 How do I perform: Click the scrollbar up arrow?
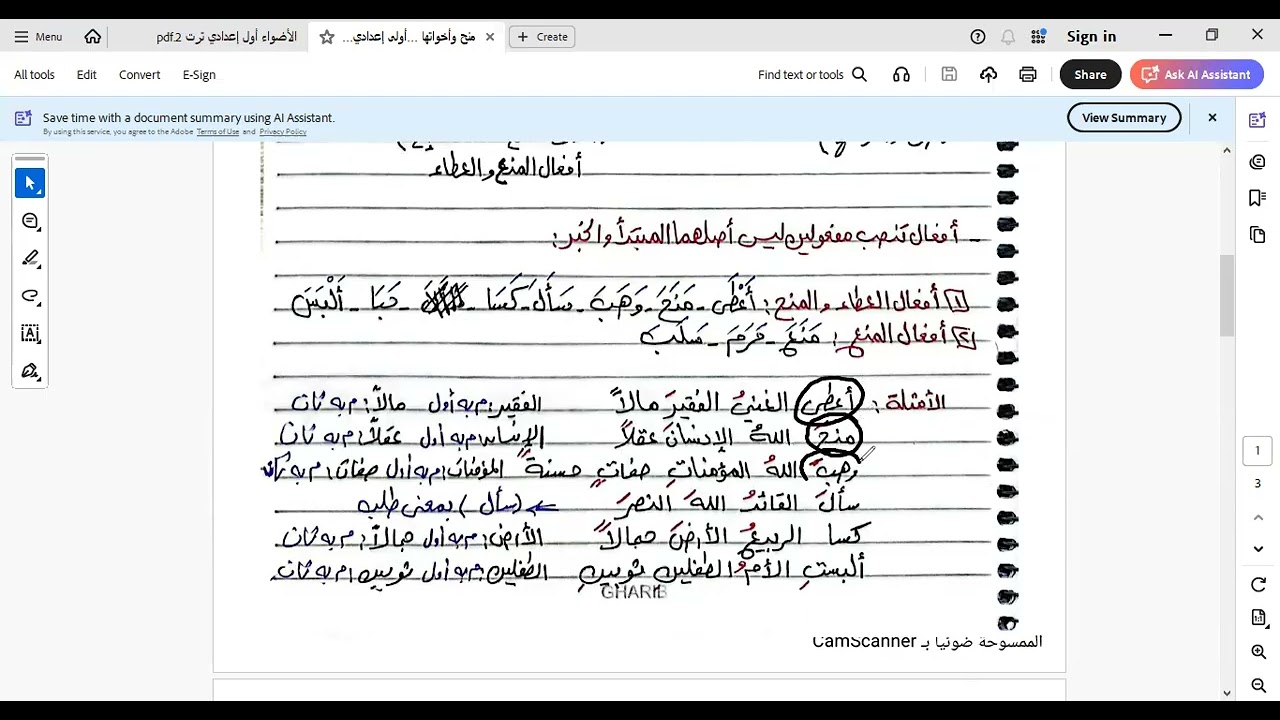(1227, 150)
